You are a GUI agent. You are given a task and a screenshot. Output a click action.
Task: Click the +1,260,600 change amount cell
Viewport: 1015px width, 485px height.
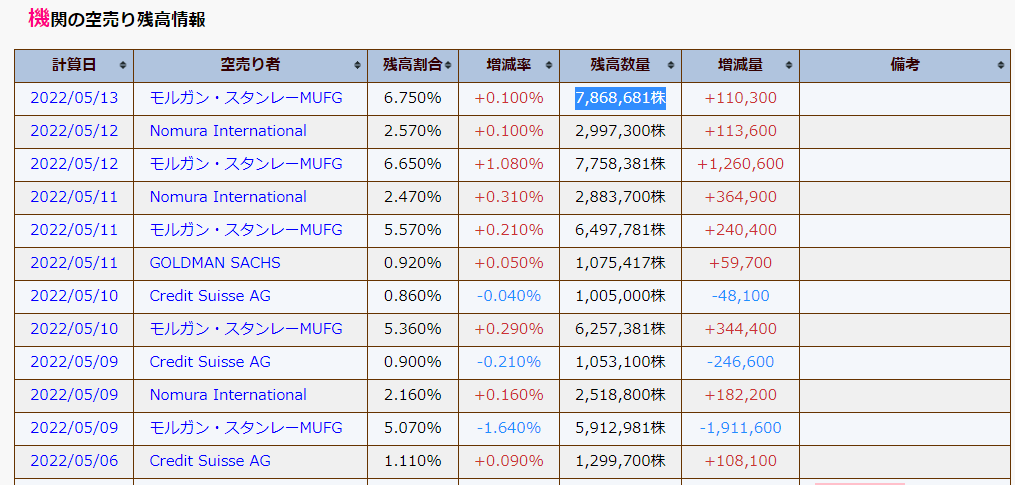pos(740,164)
